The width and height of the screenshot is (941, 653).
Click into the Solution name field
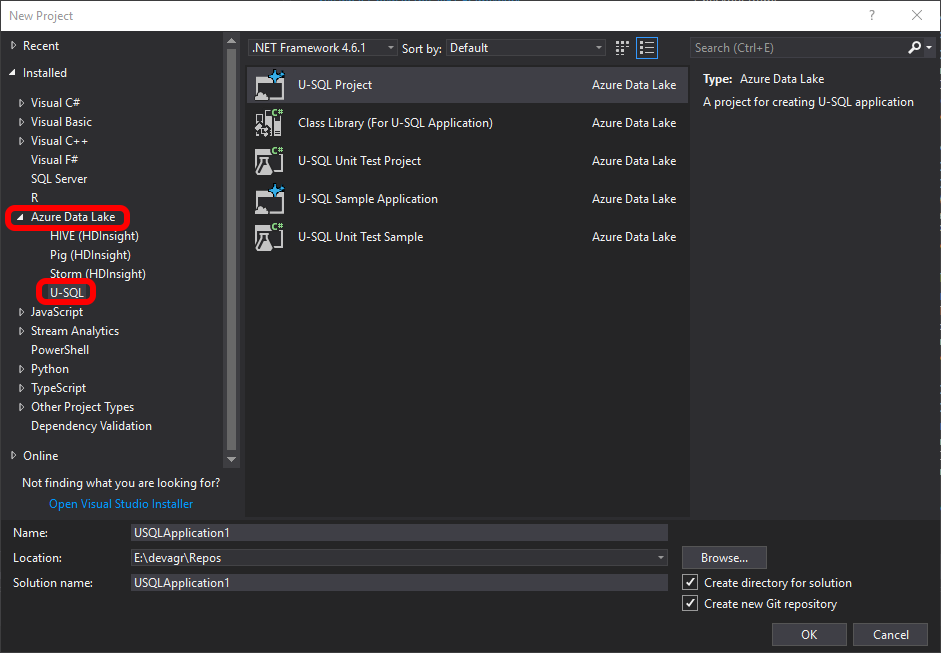(399, 583)
